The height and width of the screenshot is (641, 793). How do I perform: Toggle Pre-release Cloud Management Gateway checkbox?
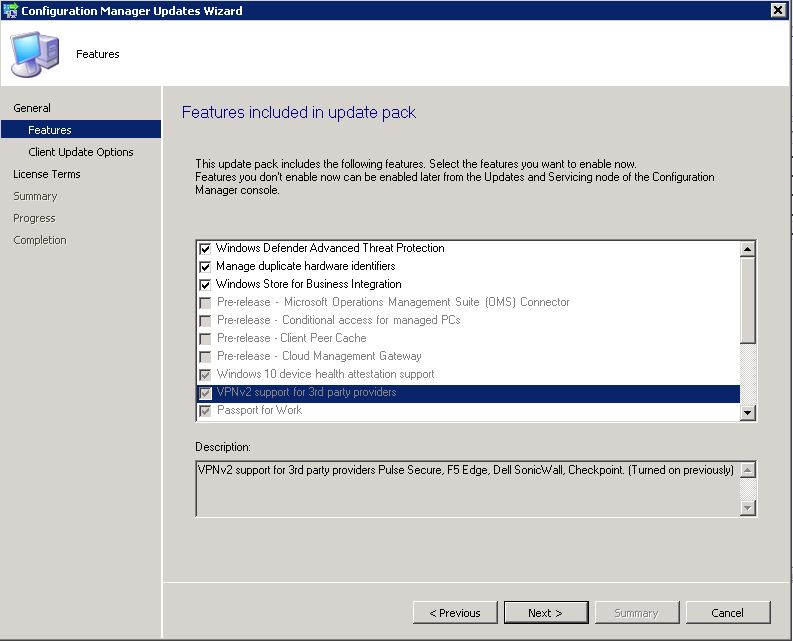click(x=205, y=357)
